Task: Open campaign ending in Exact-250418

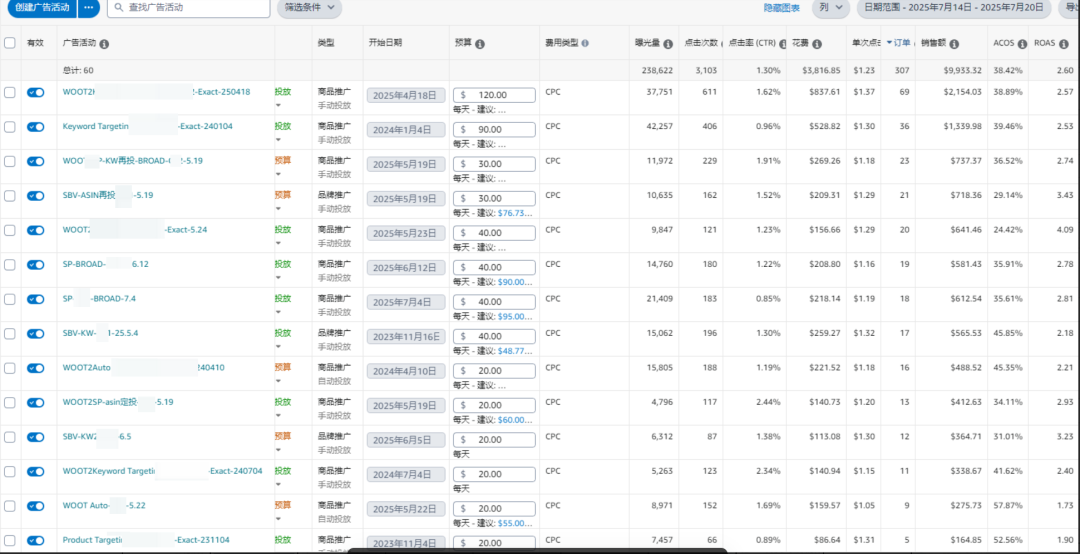Action: tap(156, 92)
